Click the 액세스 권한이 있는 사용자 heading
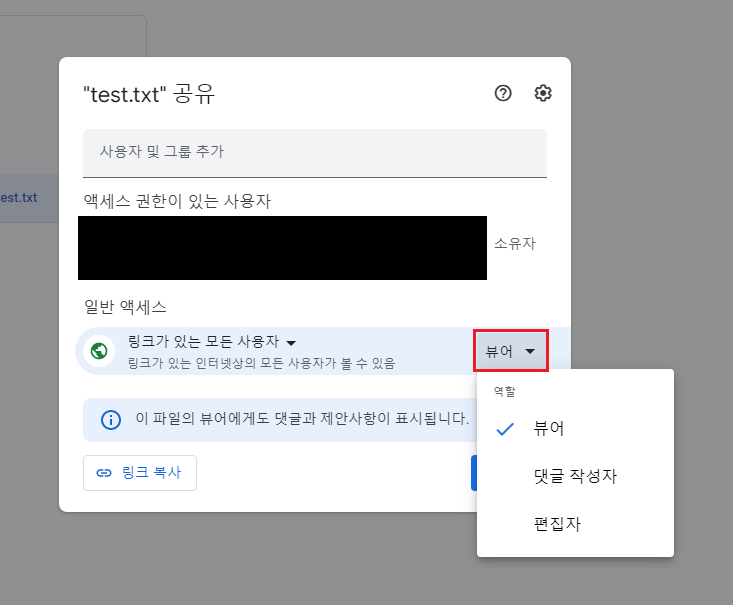The height and width of the screenshot is (605, 733). 177,201
